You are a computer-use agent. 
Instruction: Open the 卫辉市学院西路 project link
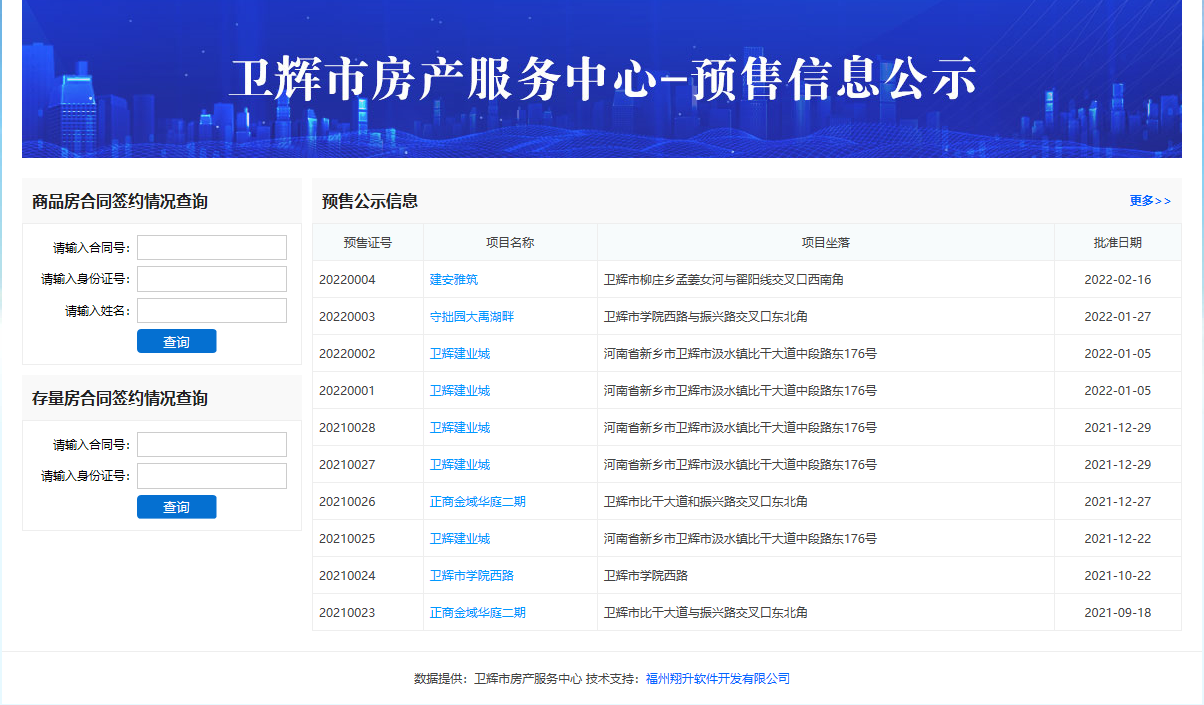[x=472, y=576]
